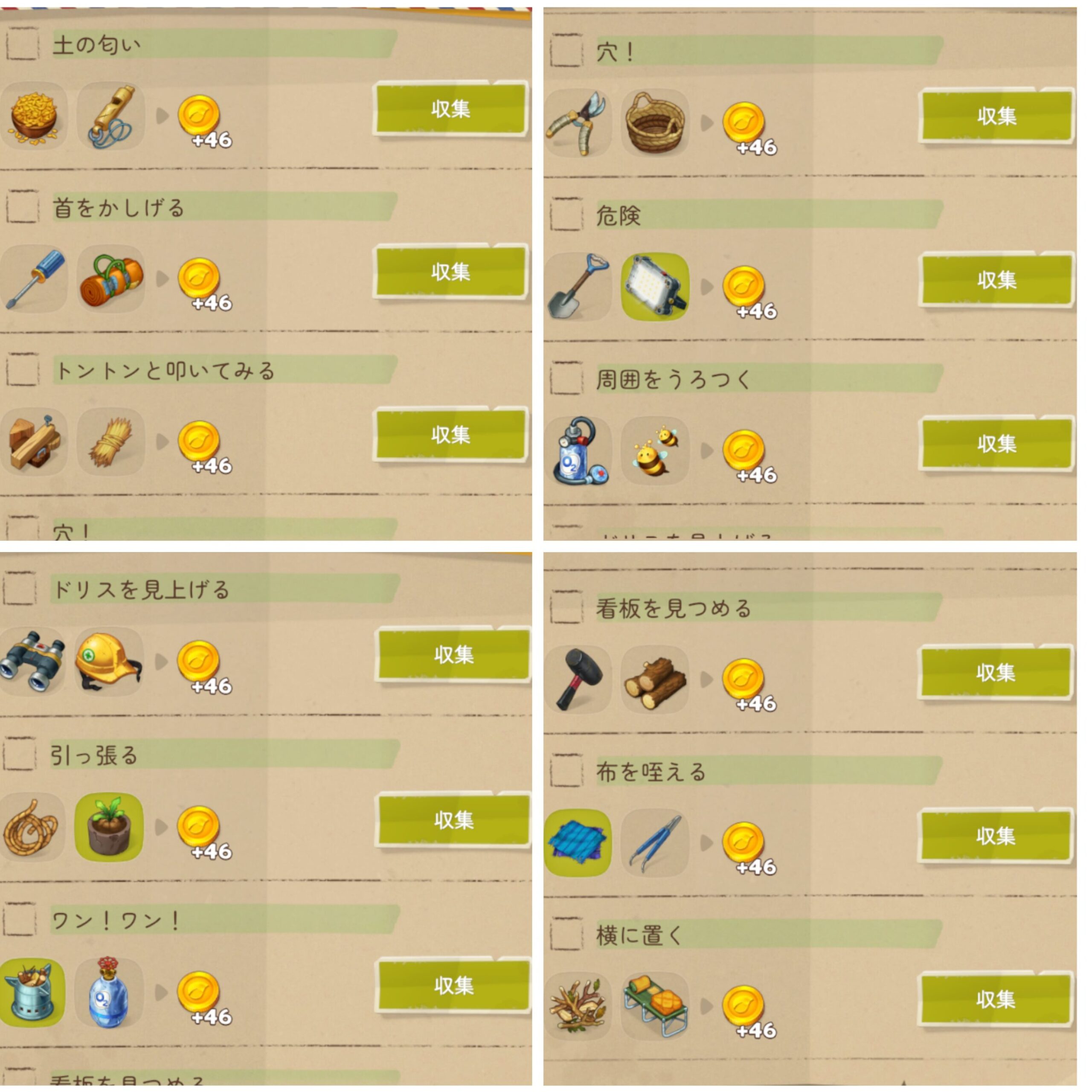Screen dimensions: 1092x1092
Task: Tap the pruning shears icon
Action: tap(577, 123)
